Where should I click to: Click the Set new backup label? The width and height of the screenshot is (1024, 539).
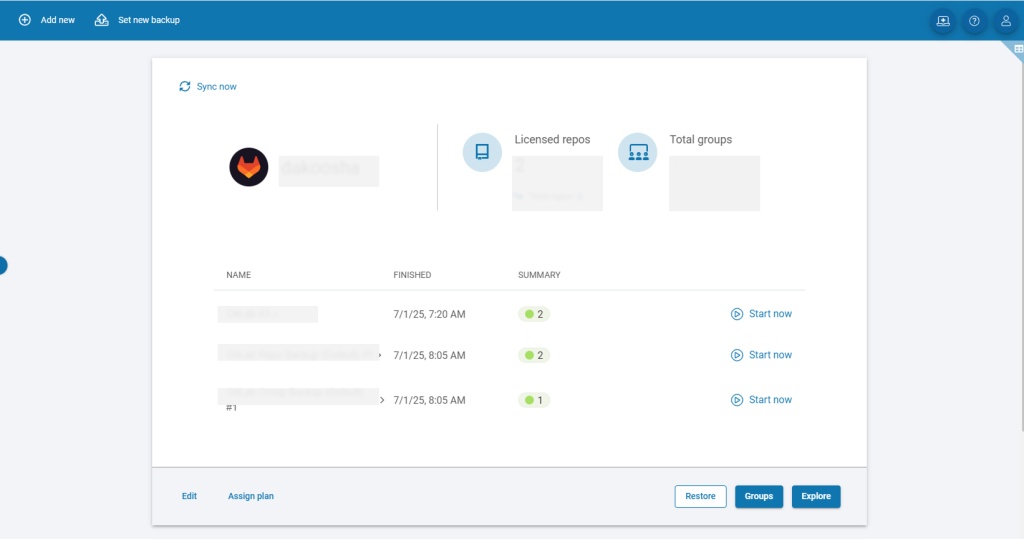(149, 20)
